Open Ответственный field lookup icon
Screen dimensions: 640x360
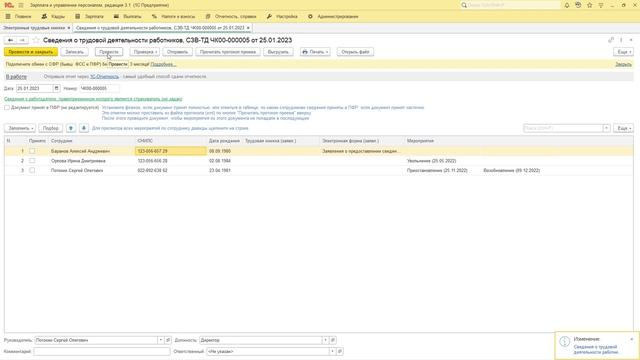[340, 351]
